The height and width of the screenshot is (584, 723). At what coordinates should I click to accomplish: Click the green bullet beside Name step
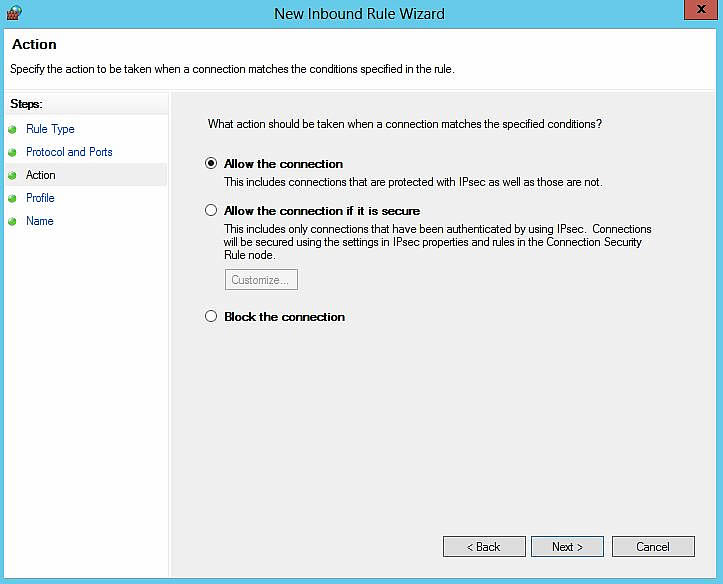12,222
